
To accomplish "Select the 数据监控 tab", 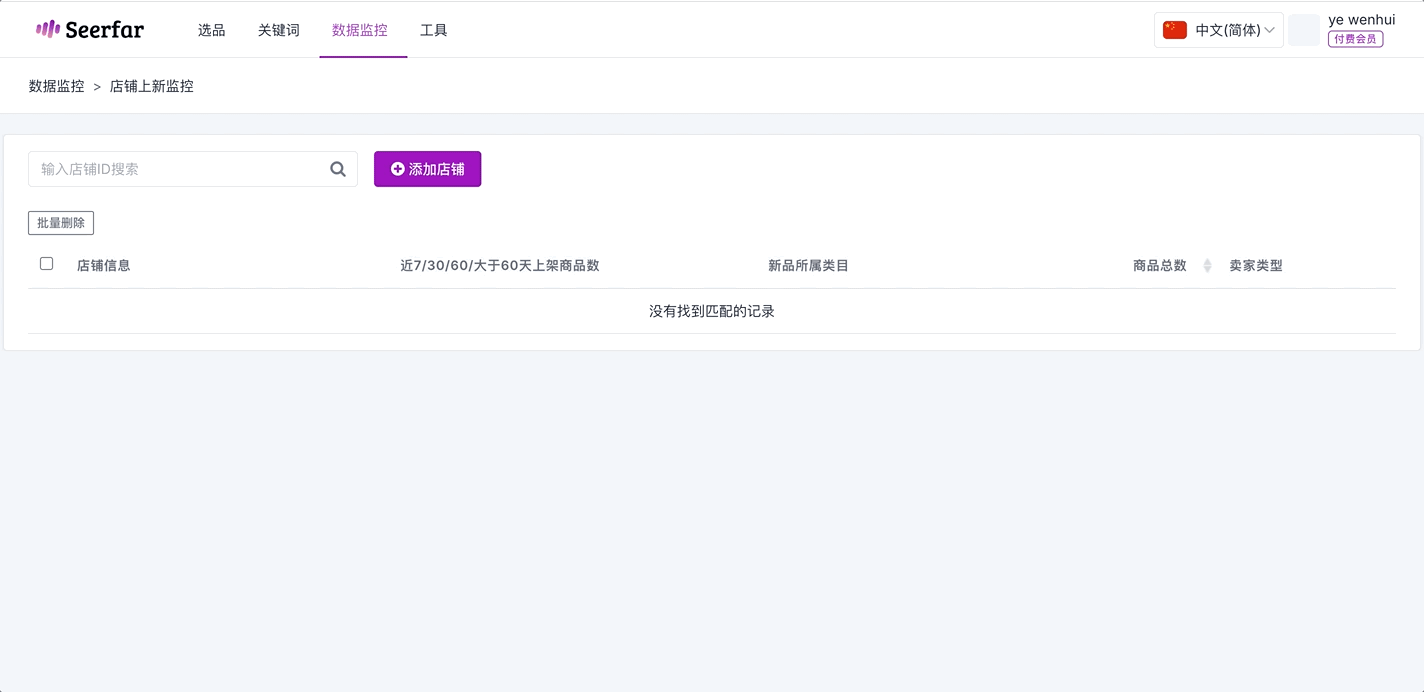I will click(360, 30).
